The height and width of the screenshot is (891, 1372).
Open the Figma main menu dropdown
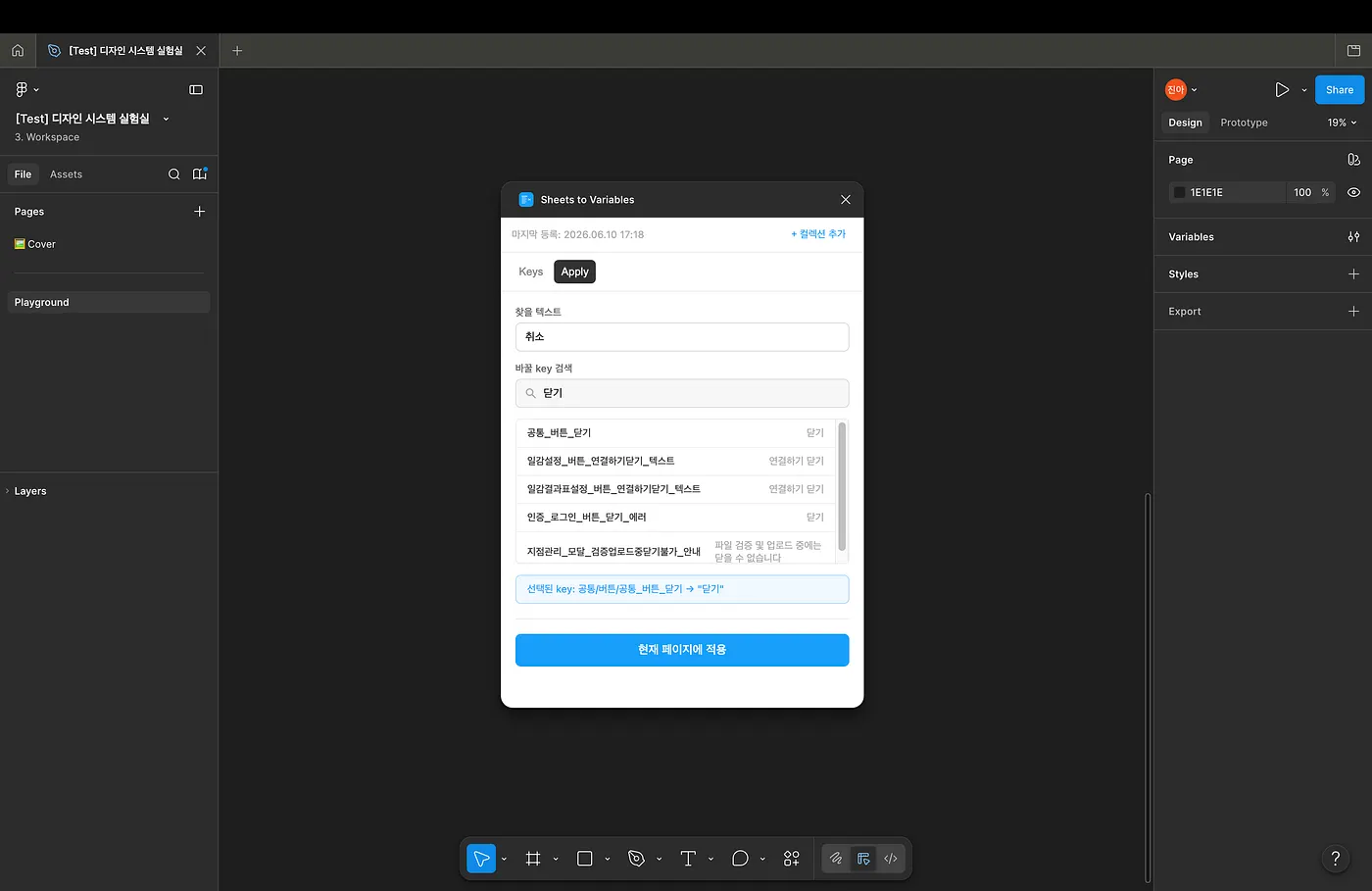pyautogui.click(x=27, y=89)
